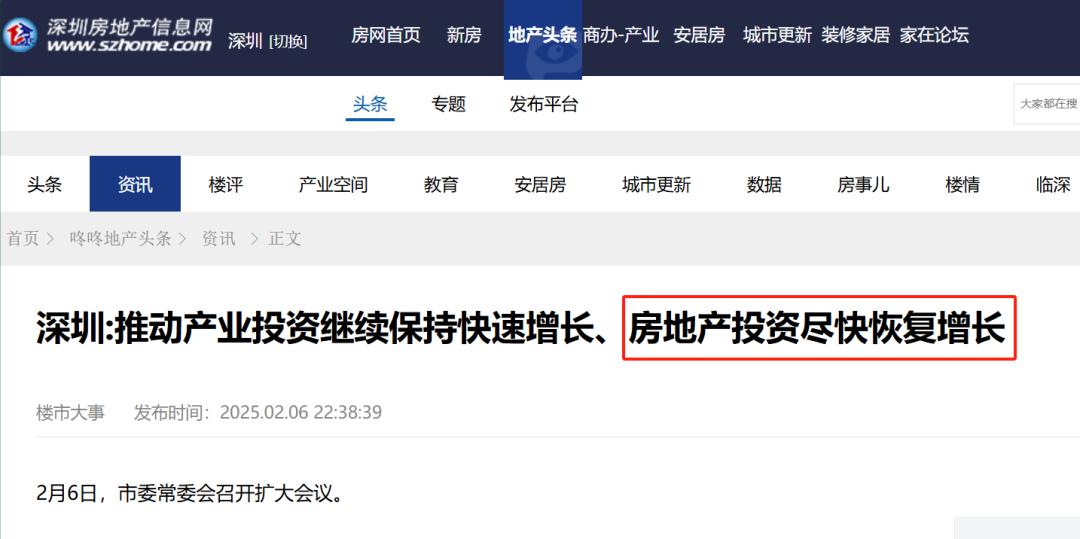The width and height of the screenshot is (1080, 539).
Task: Click 咚咚地产头条 breadcrumb link
Action: coord(120,239)
